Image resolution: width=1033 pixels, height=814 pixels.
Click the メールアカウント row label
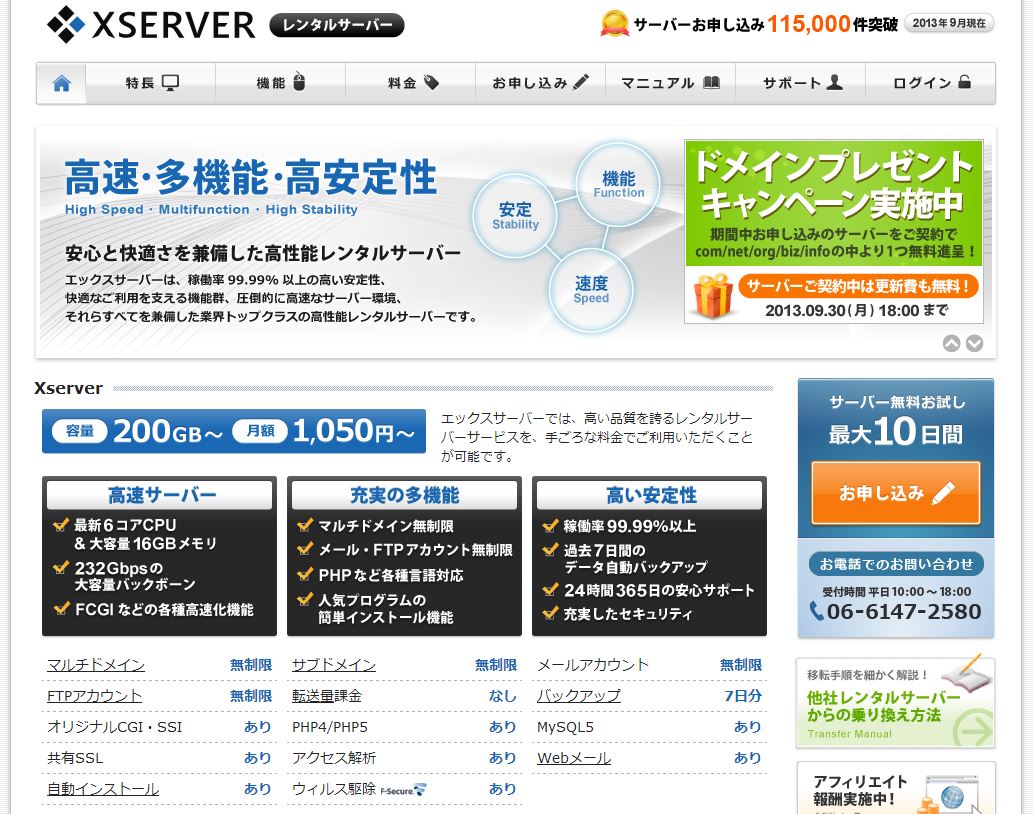click(x=593, y=665)
